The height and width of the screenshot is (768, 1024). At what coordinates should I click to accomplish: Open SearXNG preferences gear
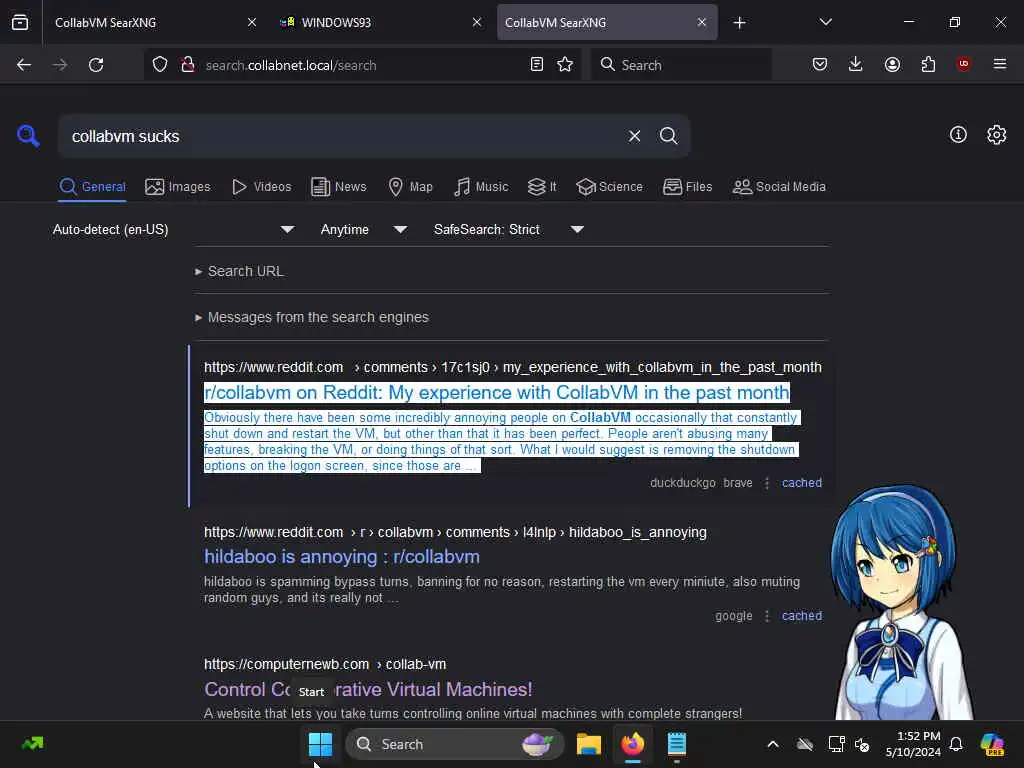coord(997,135)
